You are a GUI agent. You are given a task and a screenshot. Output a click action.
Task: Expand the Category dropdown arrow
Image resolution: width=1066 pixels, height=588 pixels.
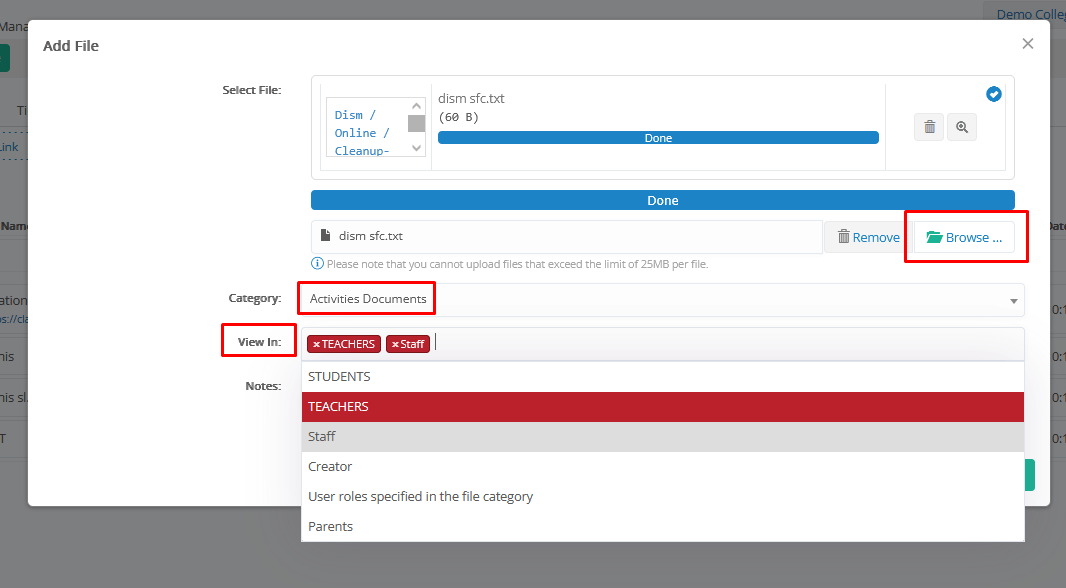1014,300
